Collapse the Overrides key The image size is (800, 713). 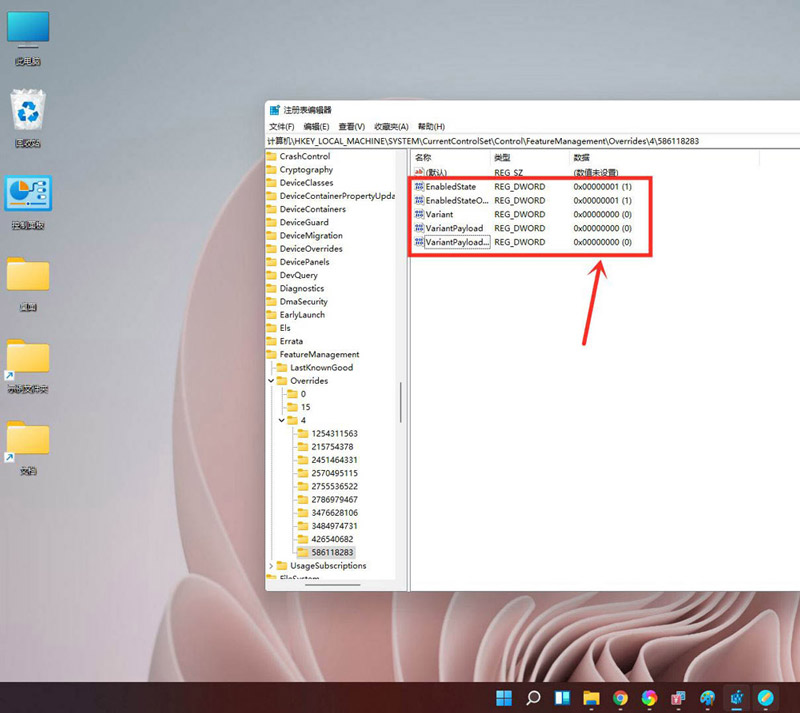(270, 380)
